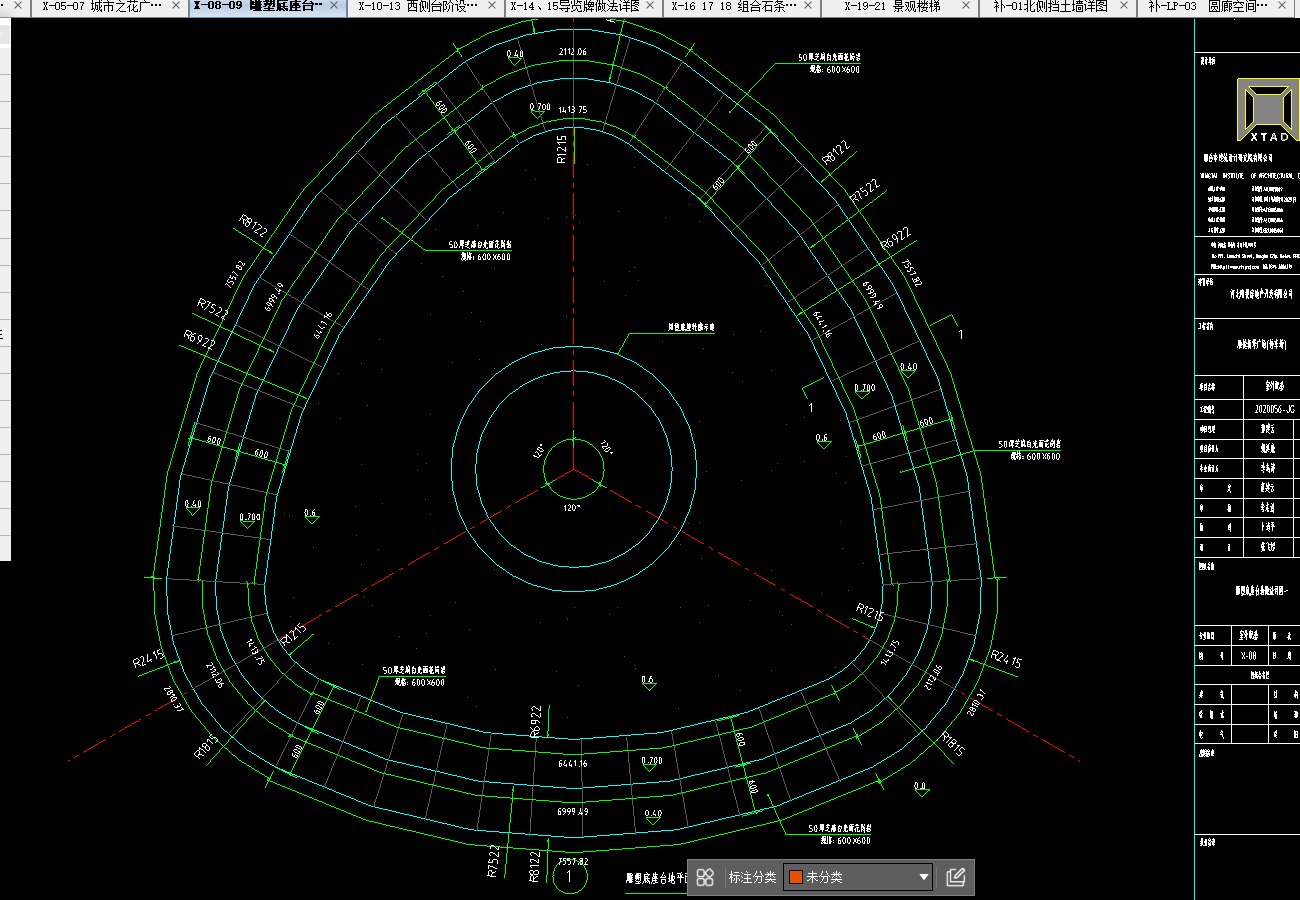This screenshot has width=1300, height=900.
Task: Close the X-10-13 西侧台阶设 tab
Action: point(493,6)
